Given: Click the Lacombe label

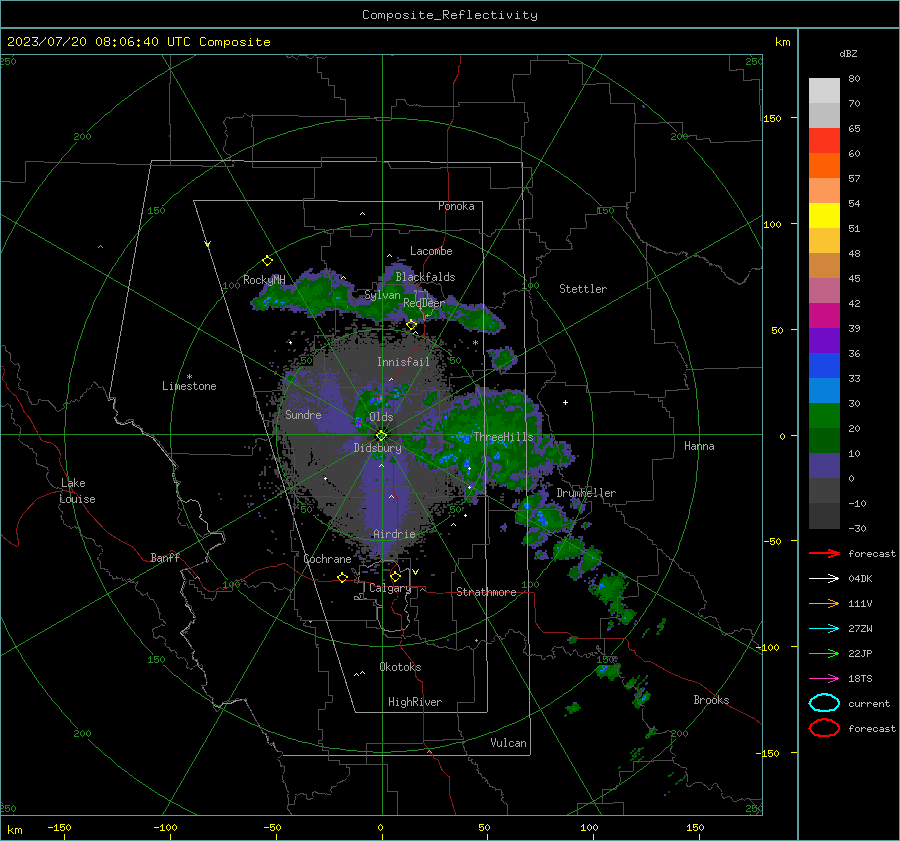Looking at the screenshot, I should coord(431,251).
